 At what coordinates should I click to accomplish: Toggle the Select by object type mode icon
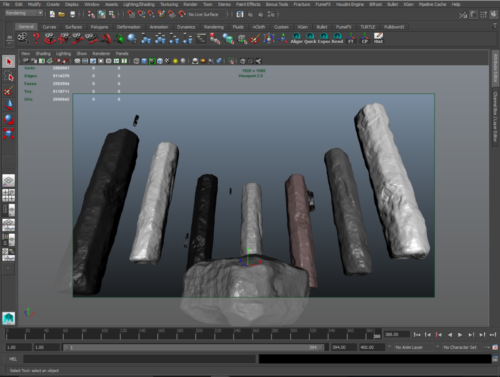(102, 14)
